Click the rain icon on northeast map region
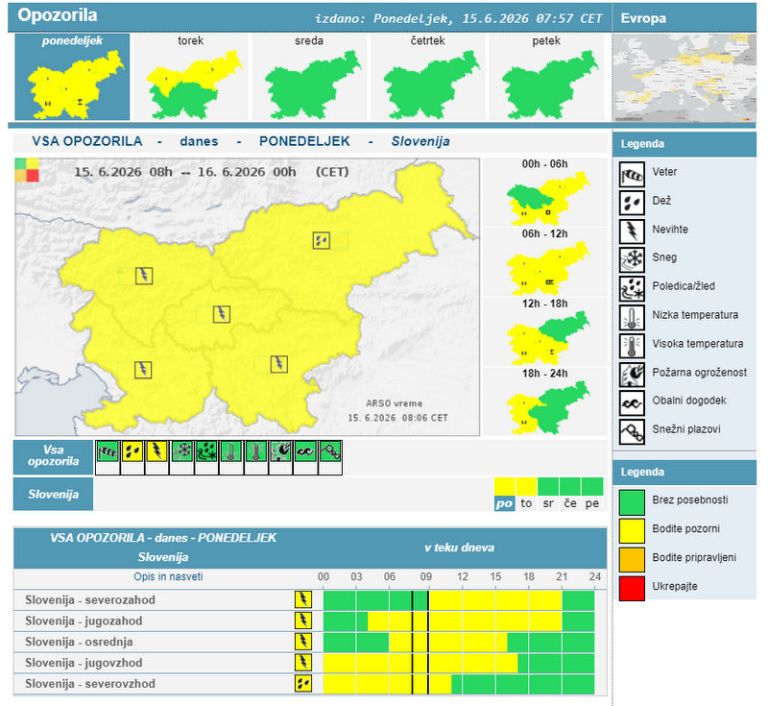Image resolution: width=768 pixels, height=706 pixels. (321, 240)
